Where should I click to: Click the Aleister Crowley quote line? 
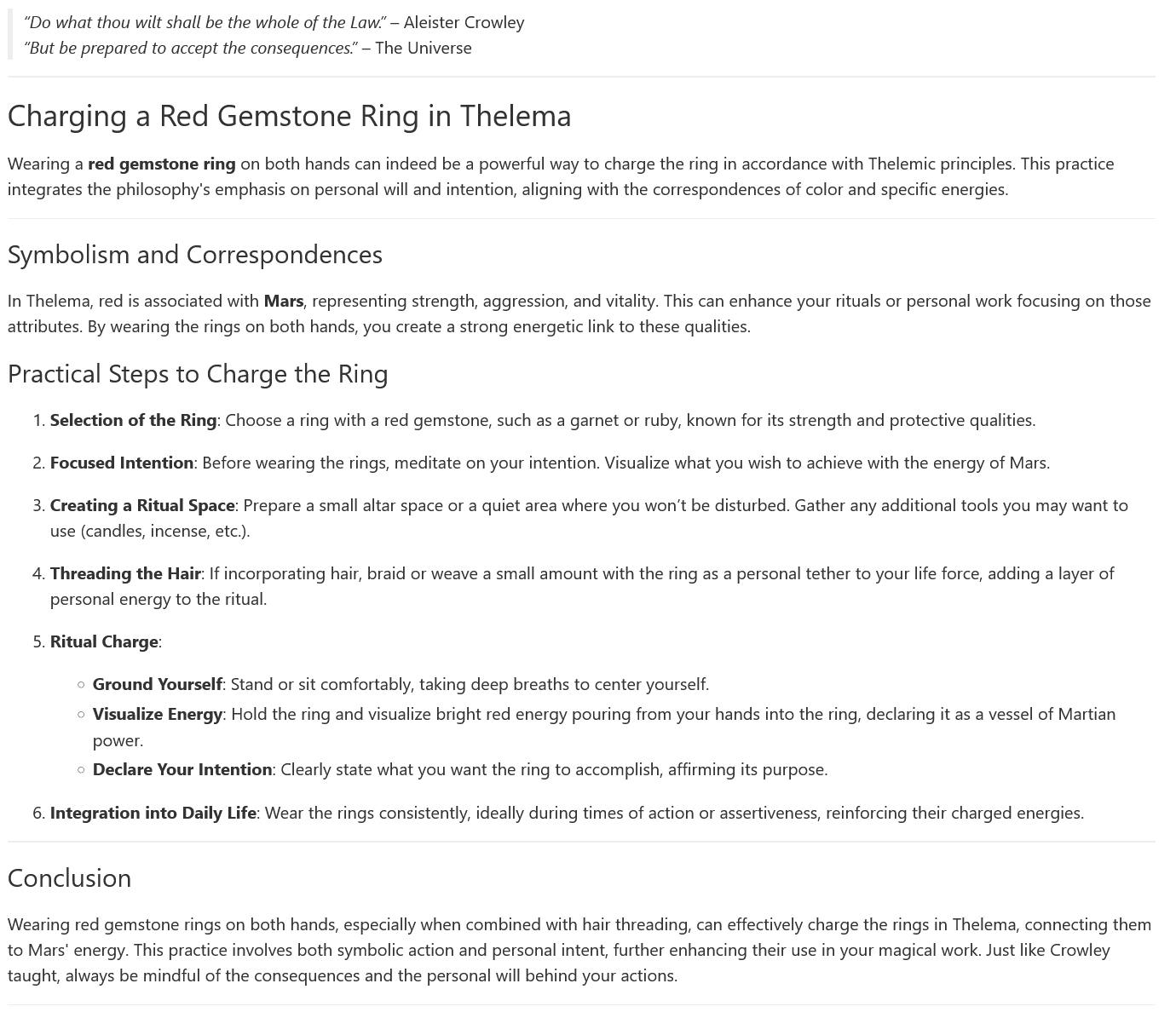[x=274, y=22]
